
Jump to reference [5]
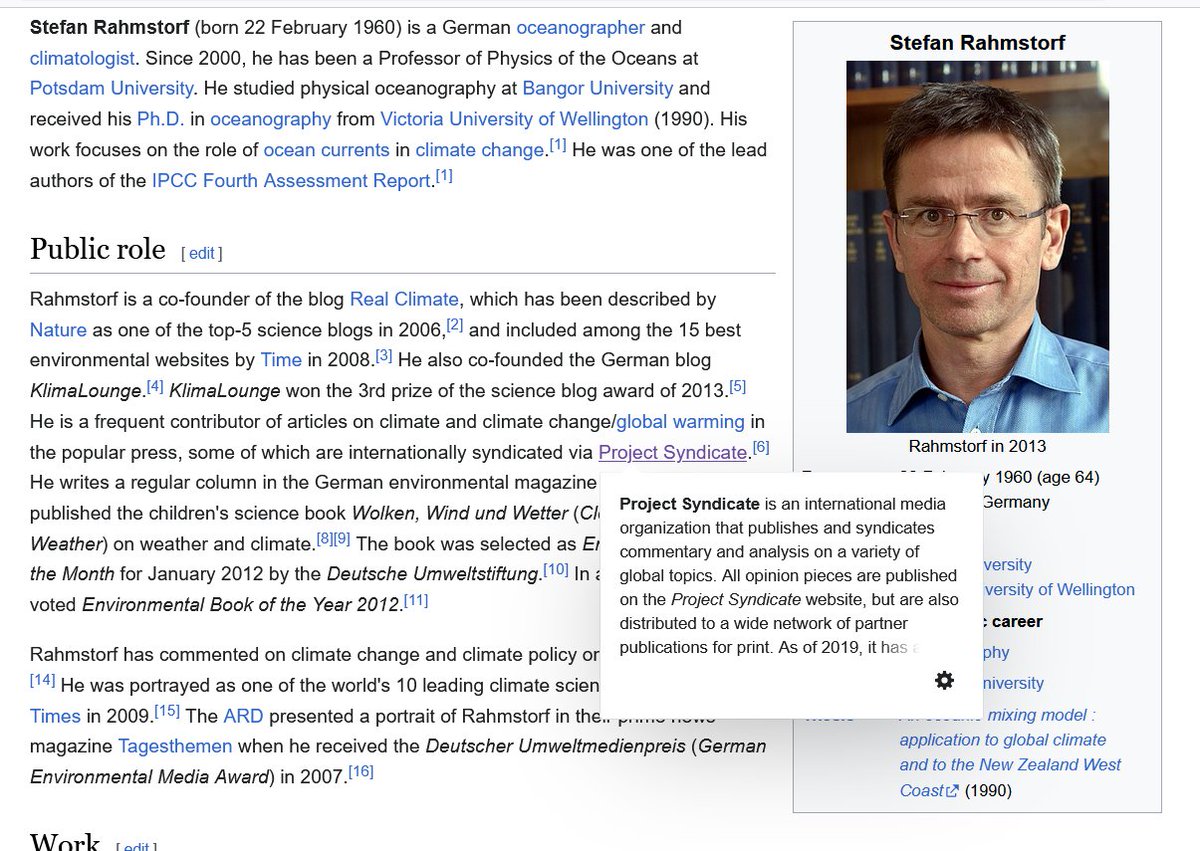pos(738,386)
